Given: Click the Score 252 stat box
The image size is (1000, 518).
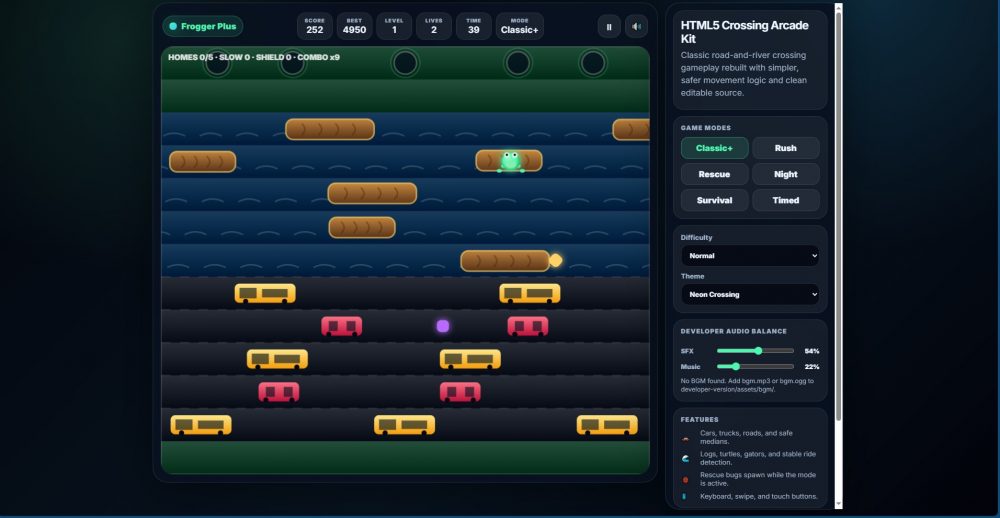Looking at the screenshot, I should coord(314,26).
